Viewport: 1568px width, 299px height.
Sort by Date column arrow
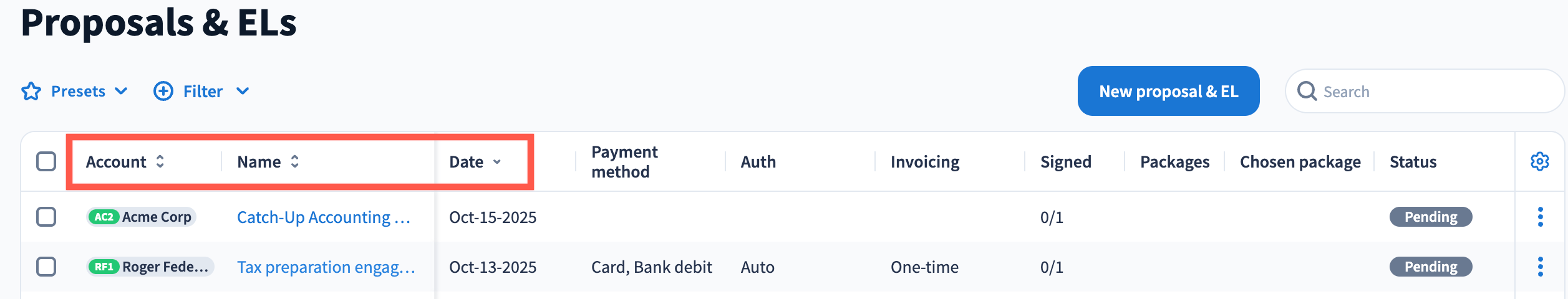[497, 162]
